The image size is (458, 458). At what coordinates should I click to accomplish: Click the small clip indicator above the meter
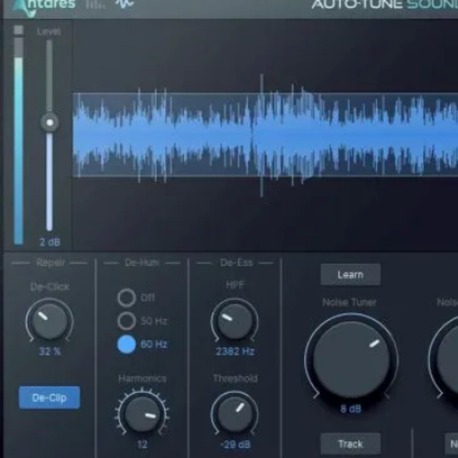pyautogui.click(x=19, y=30)
